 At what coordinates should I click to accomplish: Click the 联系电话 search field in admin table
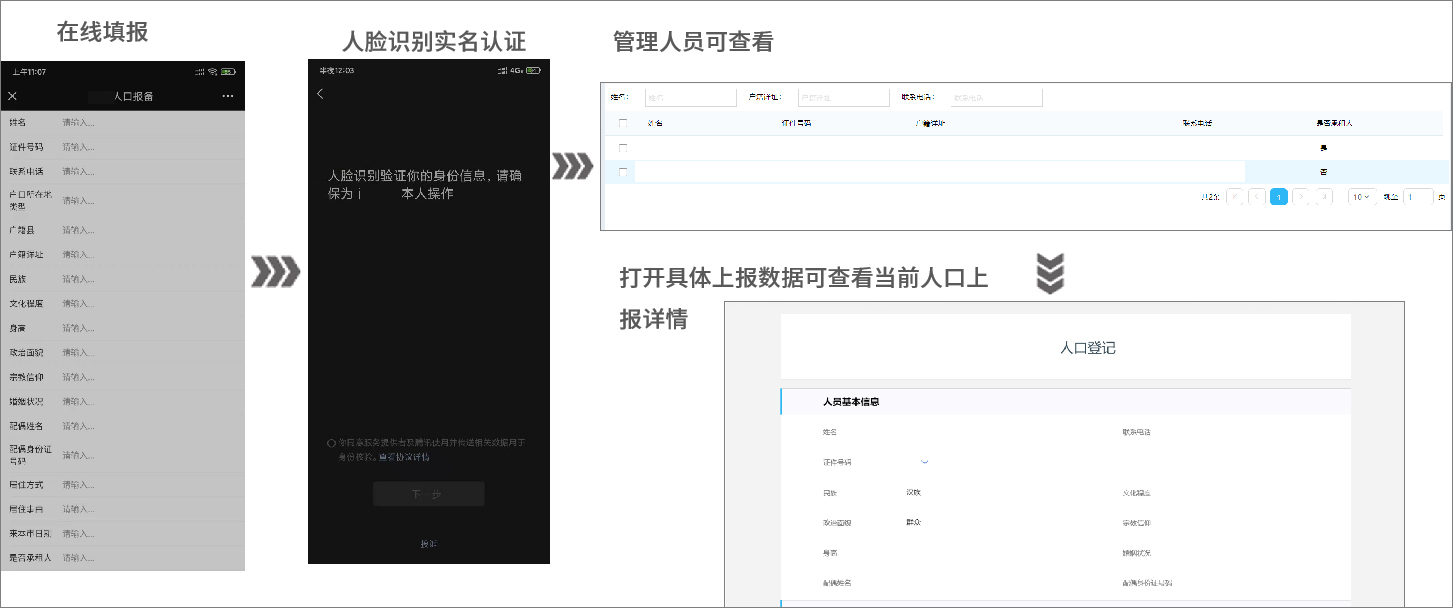[996, 98]
